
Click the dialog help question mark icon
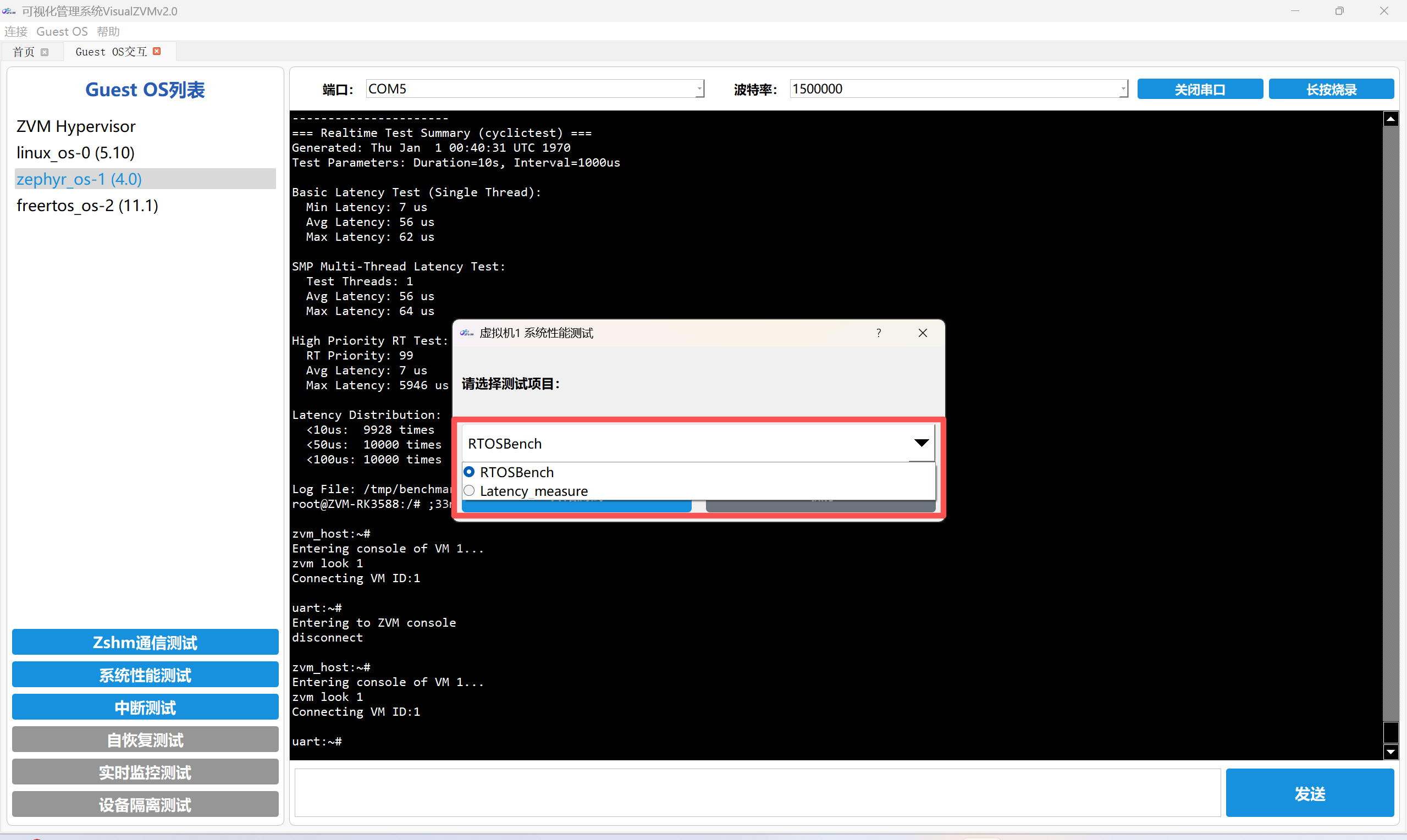(x=879, y=333)
